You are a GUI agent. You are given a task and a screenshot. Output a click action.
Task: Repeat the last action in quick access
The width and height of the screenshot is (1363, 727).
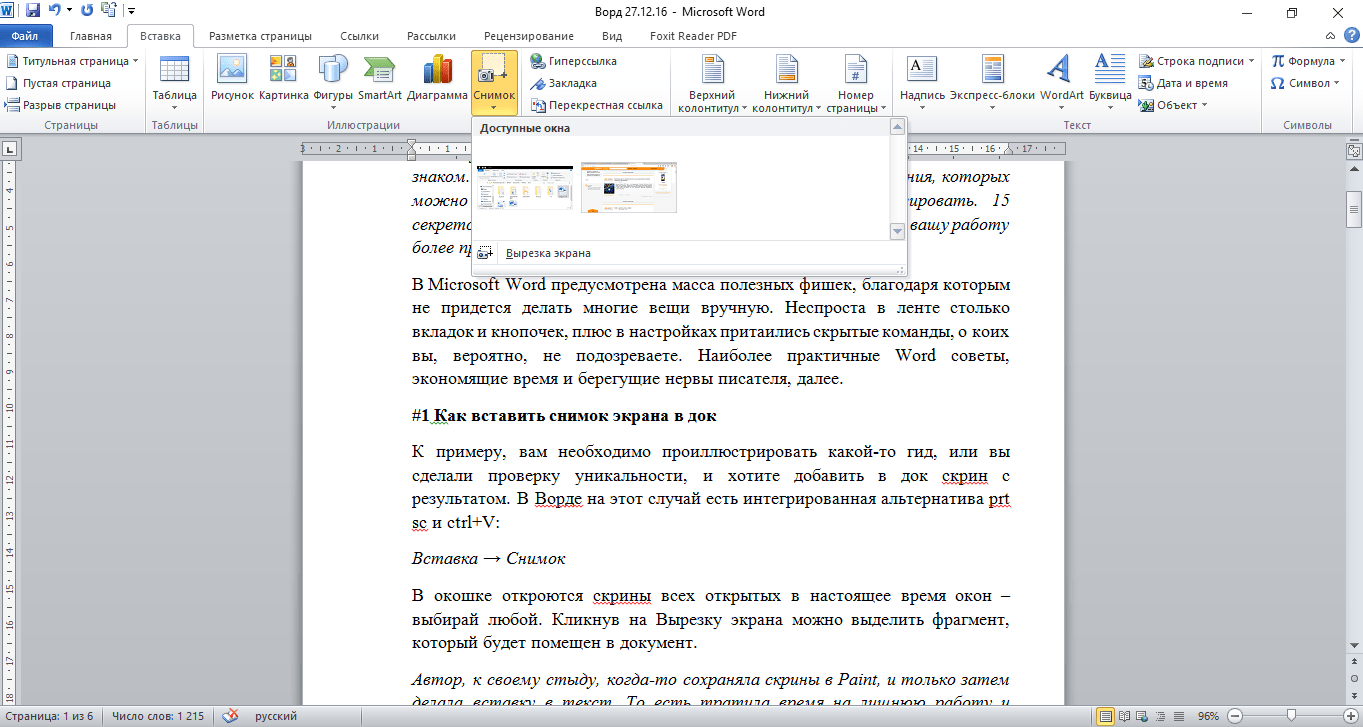[86, 12]
